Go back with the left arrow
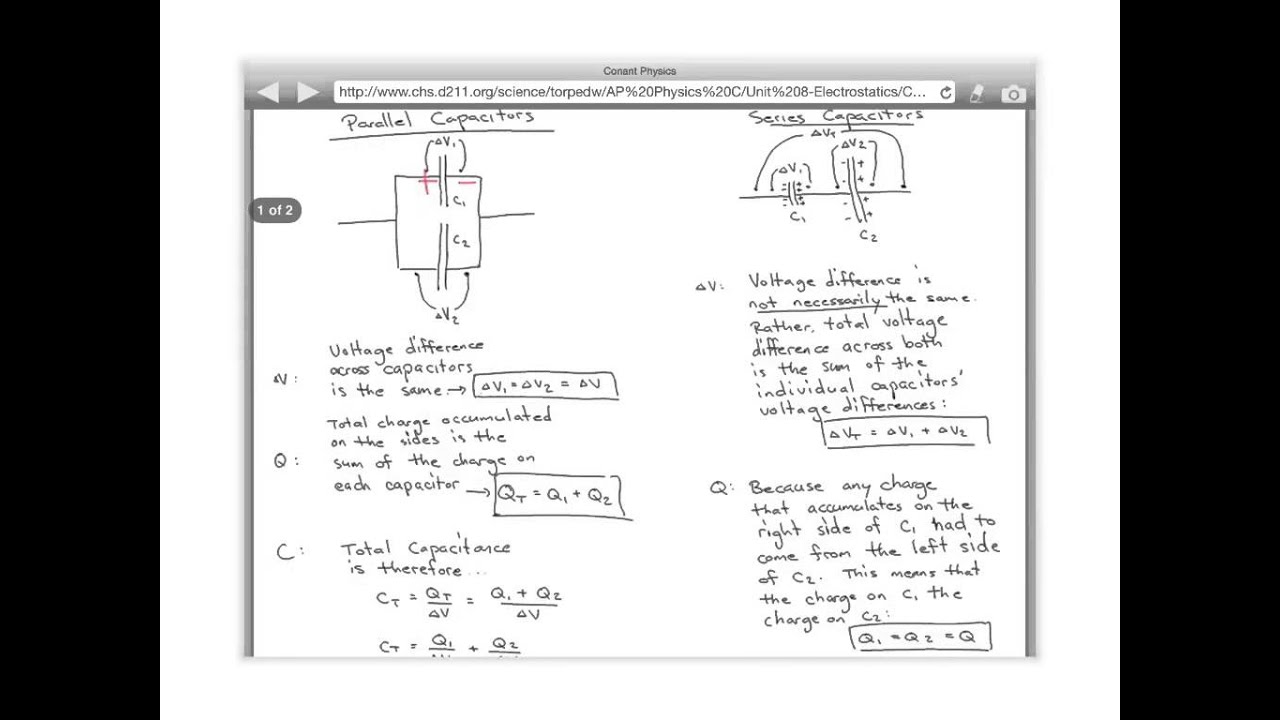 tap(267, 93)
